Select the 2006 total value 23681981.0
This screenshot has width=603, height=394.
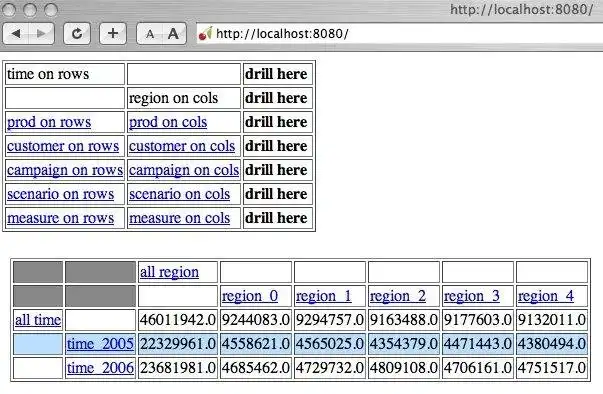coord(178,368)
